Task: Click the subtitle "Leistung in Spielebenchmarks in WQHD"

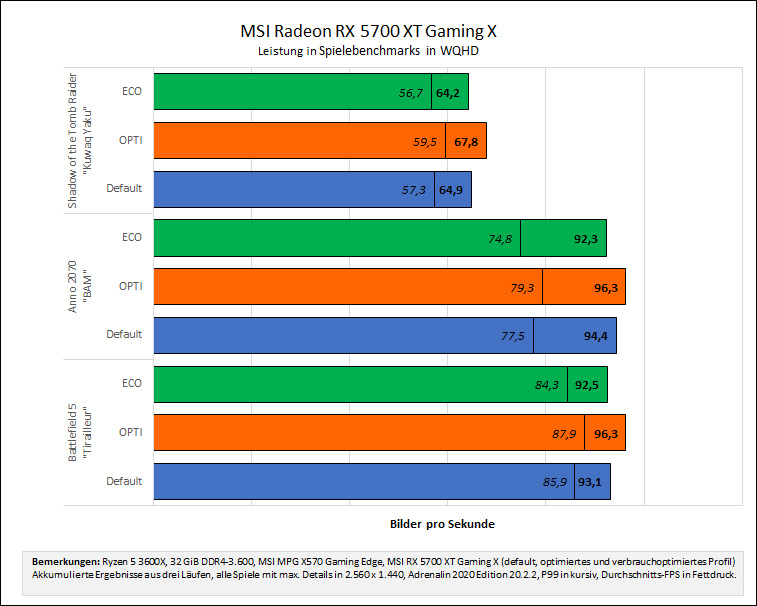Action: pyautogui.click(x=368, y=51)
